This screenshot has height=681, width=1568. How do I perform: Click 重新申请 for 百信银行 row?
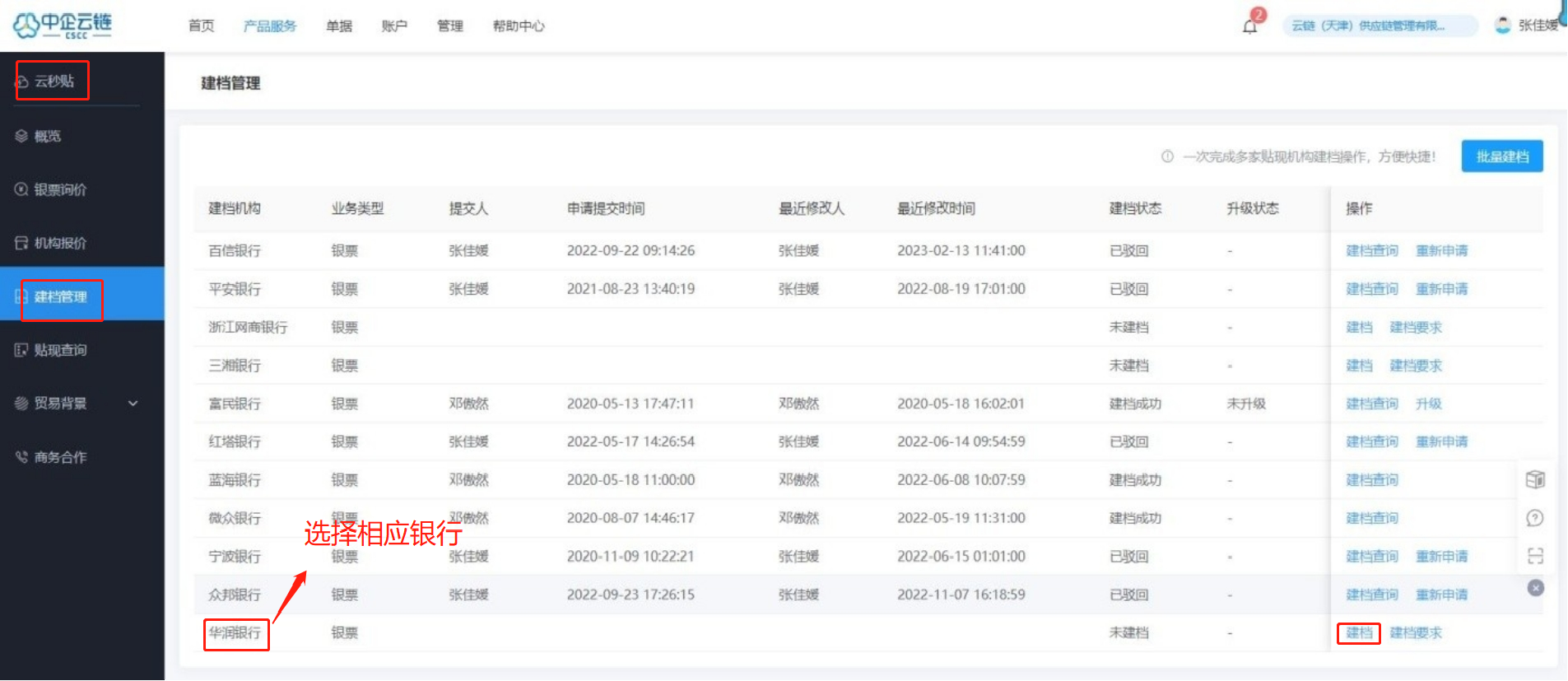(x=1441, y=250)
